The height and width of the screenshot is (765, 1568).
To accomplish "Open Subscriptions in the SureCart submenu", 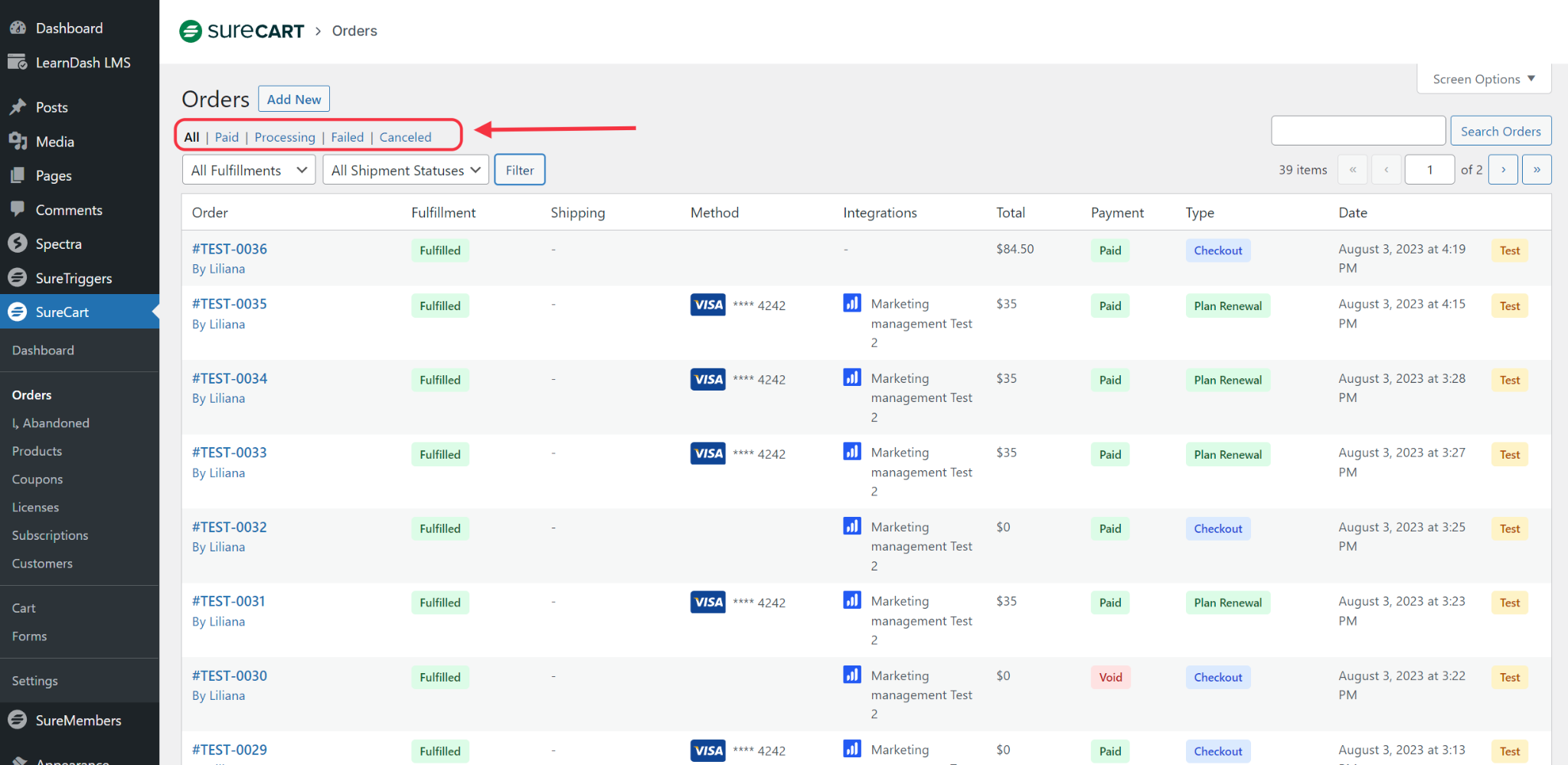I will click(50, 535).
